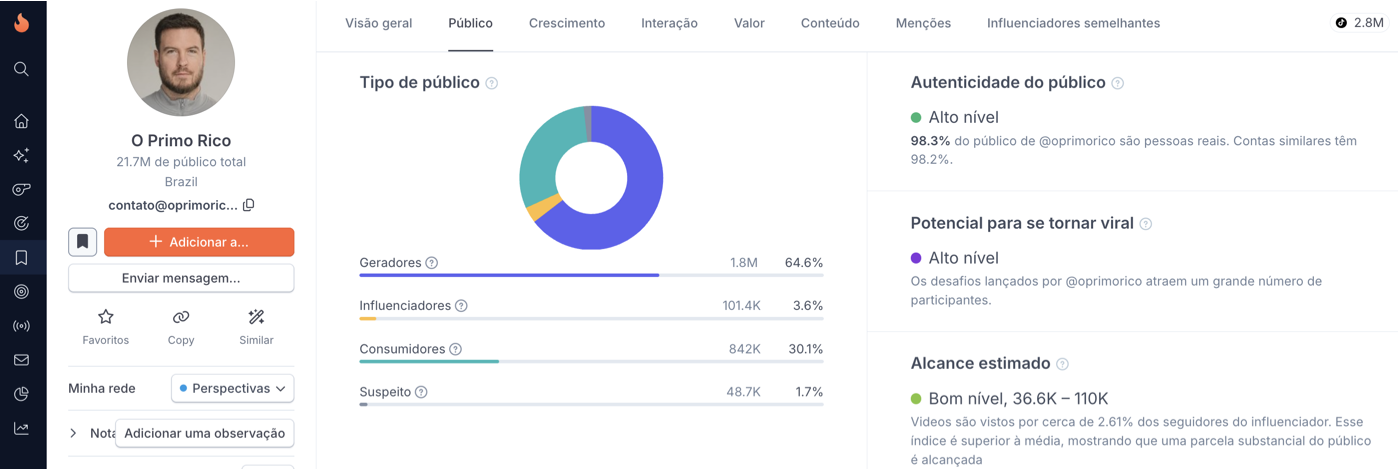Open the sparkles AI sidebar icon
The width and height of the screenshot is (1399, 469).
(x=21, y=155)
